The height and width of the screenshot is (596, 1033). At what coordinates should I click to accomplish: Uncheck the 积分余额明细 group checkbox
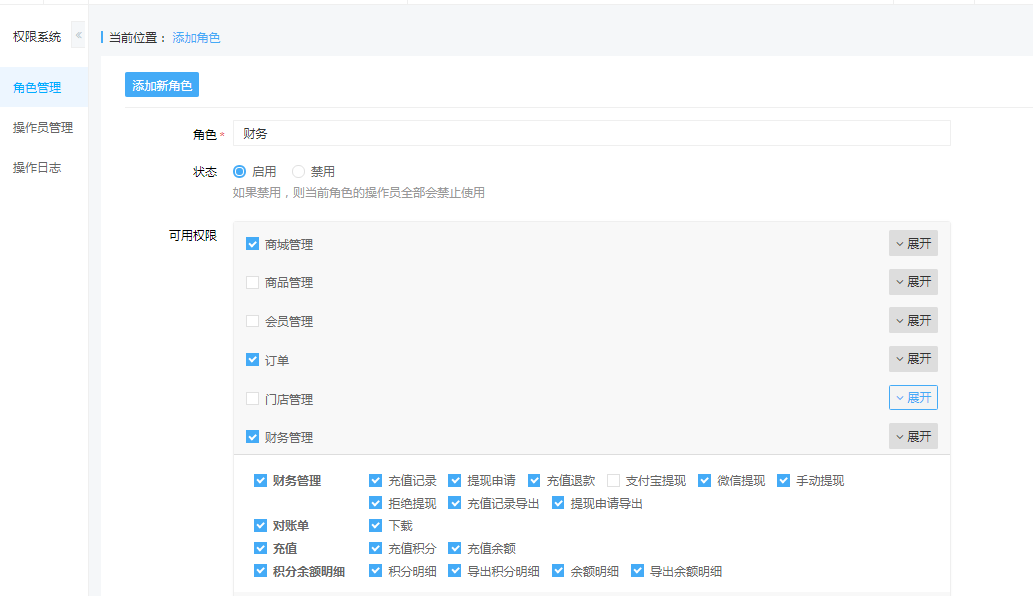coord(260,571)
